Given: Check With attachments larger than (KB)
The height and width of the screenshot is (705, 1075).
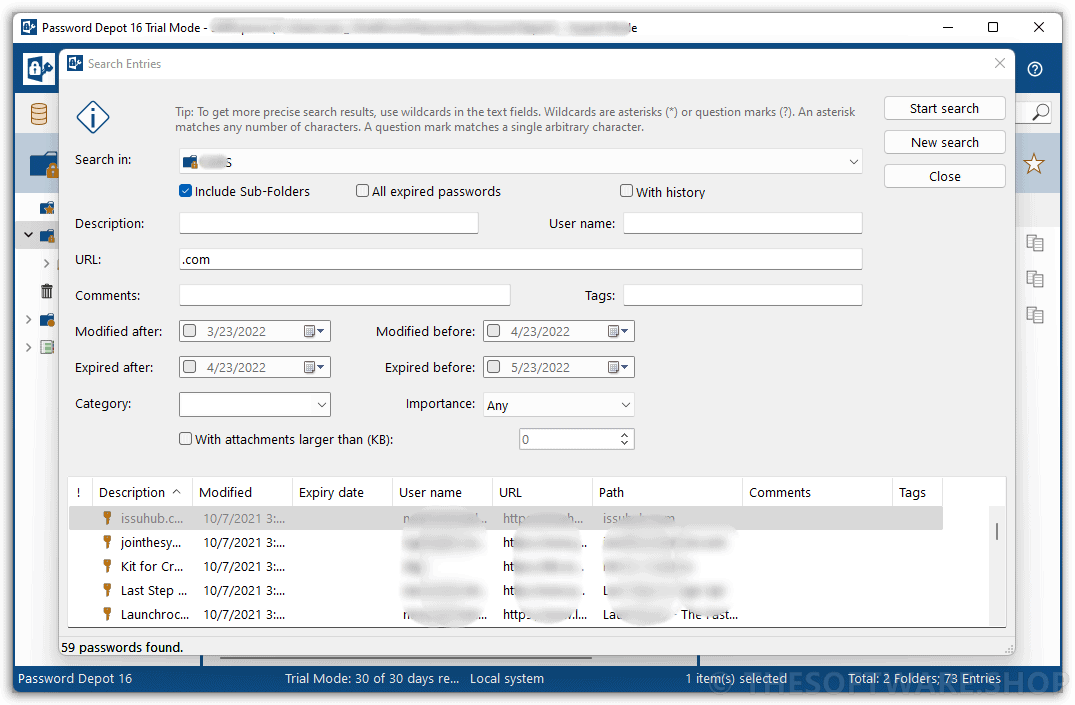Looking at the screenshot, I should (185, 438).
